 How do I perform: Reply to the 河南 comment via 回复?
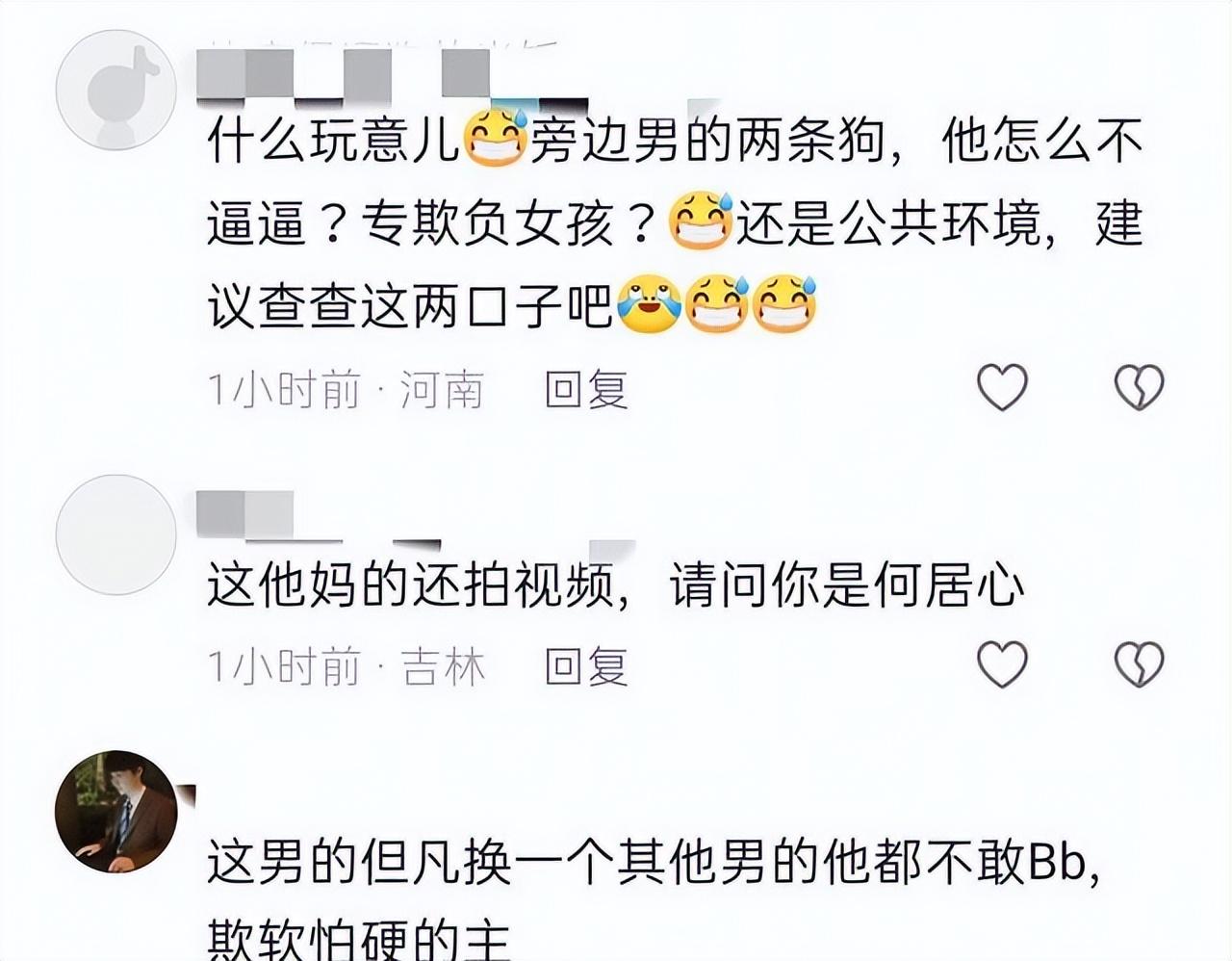tap(586, 389)
